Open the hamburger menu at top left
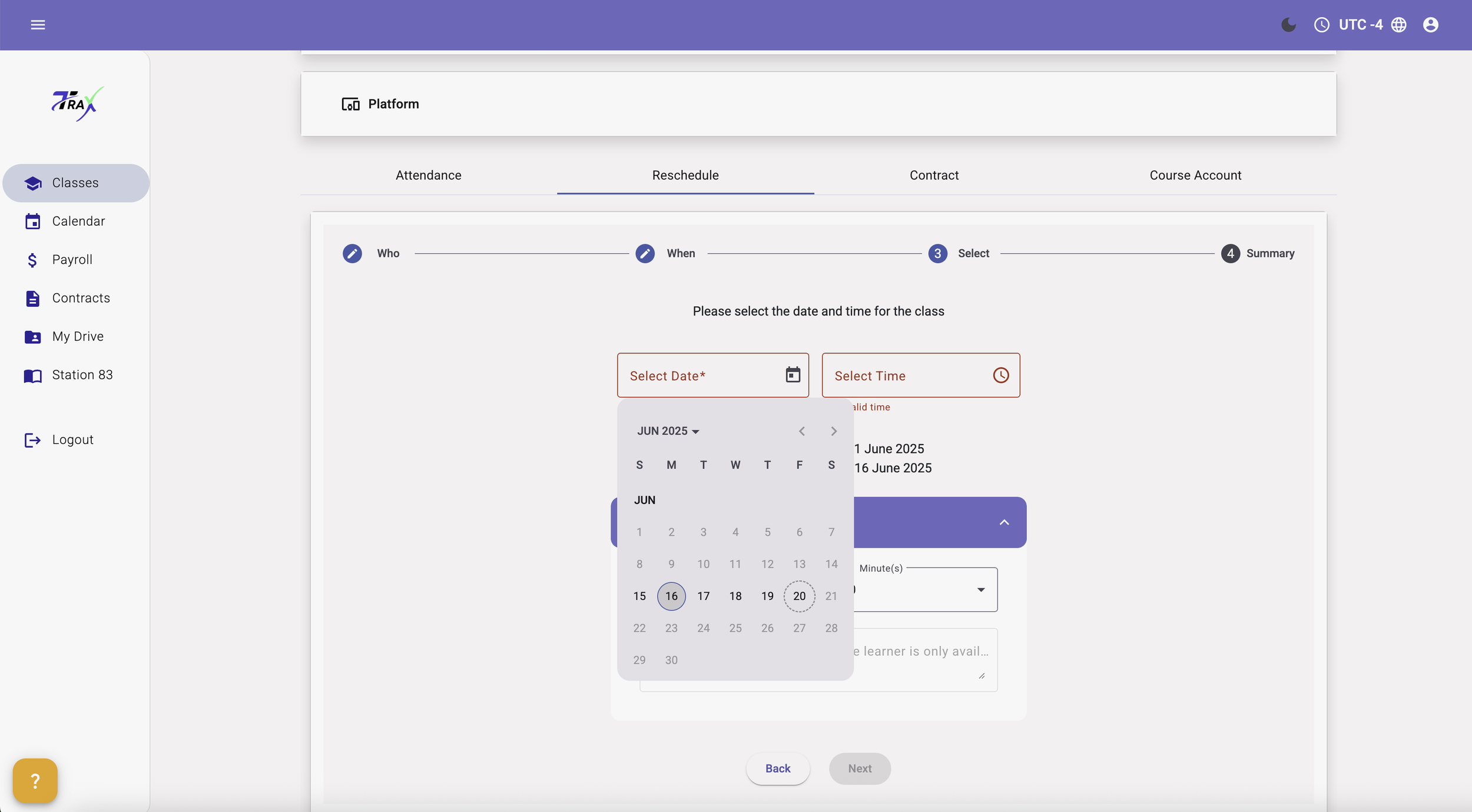Screen dimensions: 1472x812 38,24
